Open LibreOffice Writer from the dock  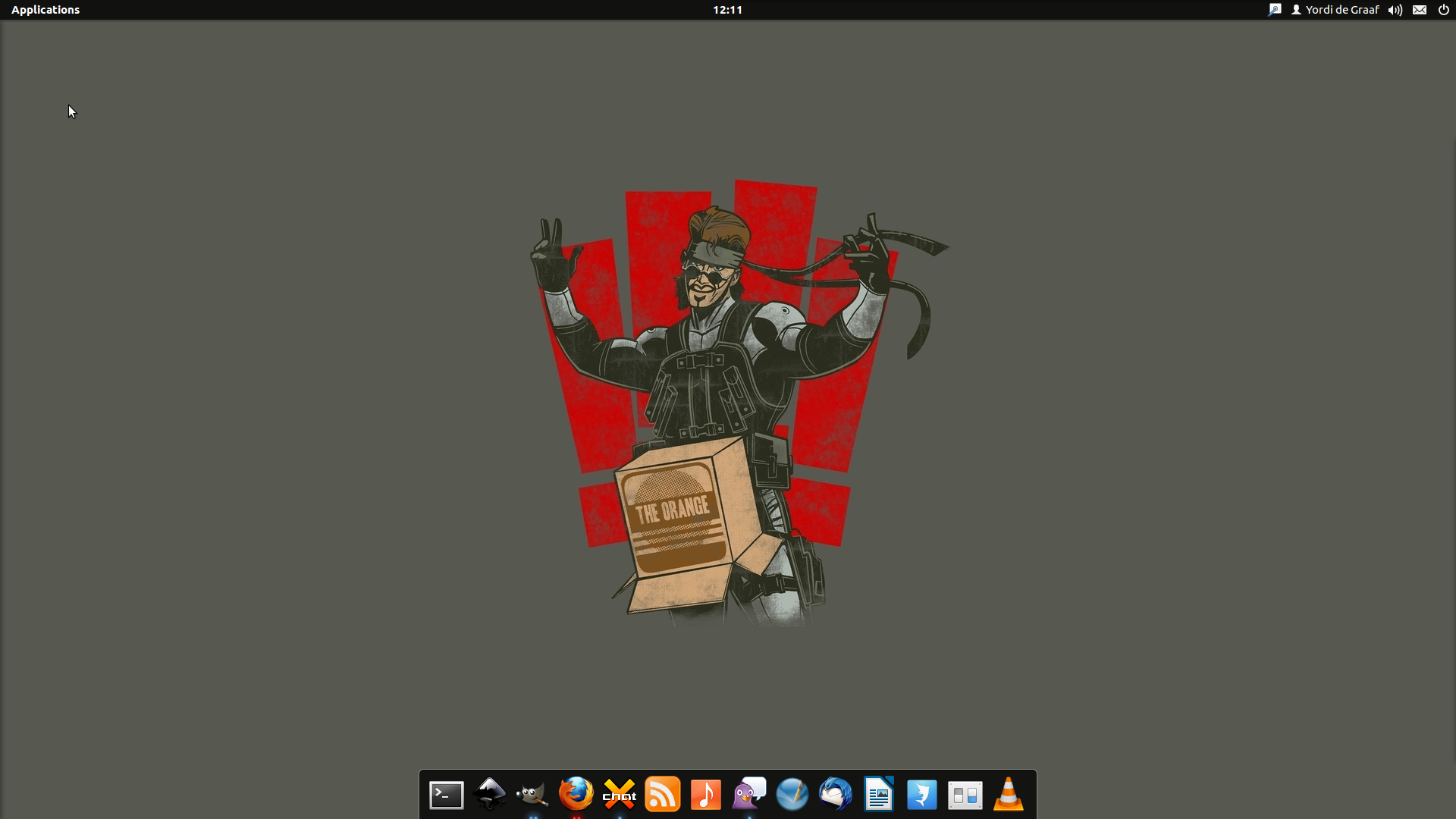pos(879,794)
